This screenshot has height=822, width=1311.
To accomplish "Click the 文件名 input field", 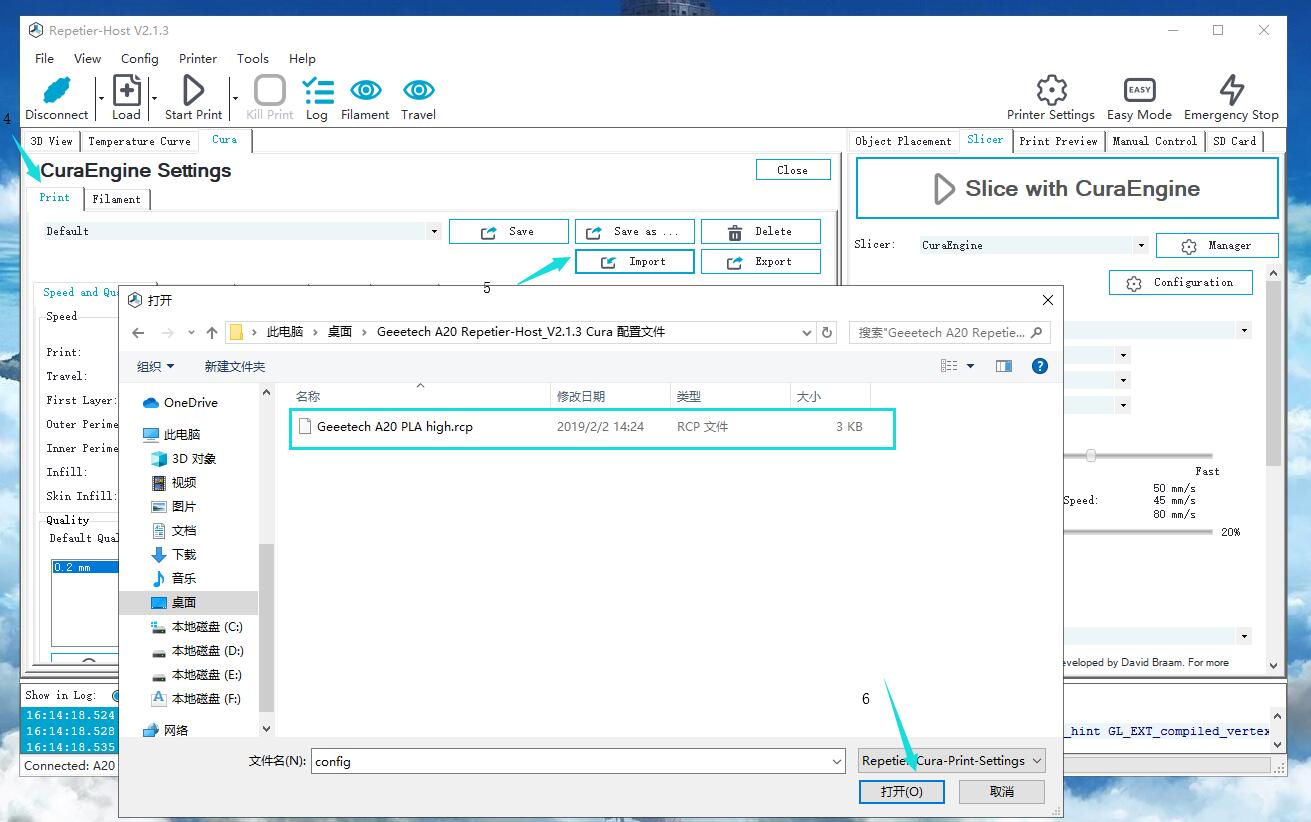I will 579,762.
